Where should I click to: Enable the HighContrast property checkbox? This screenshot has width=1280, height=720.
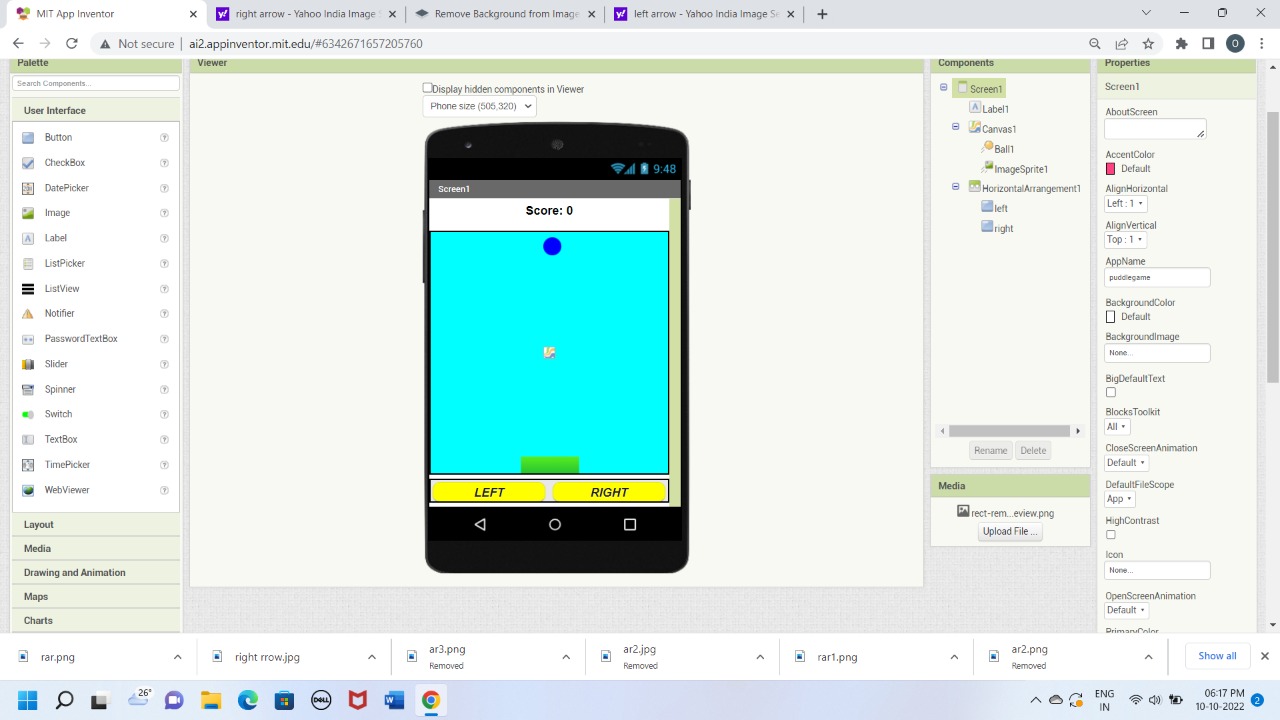(x=1110, y=534)
